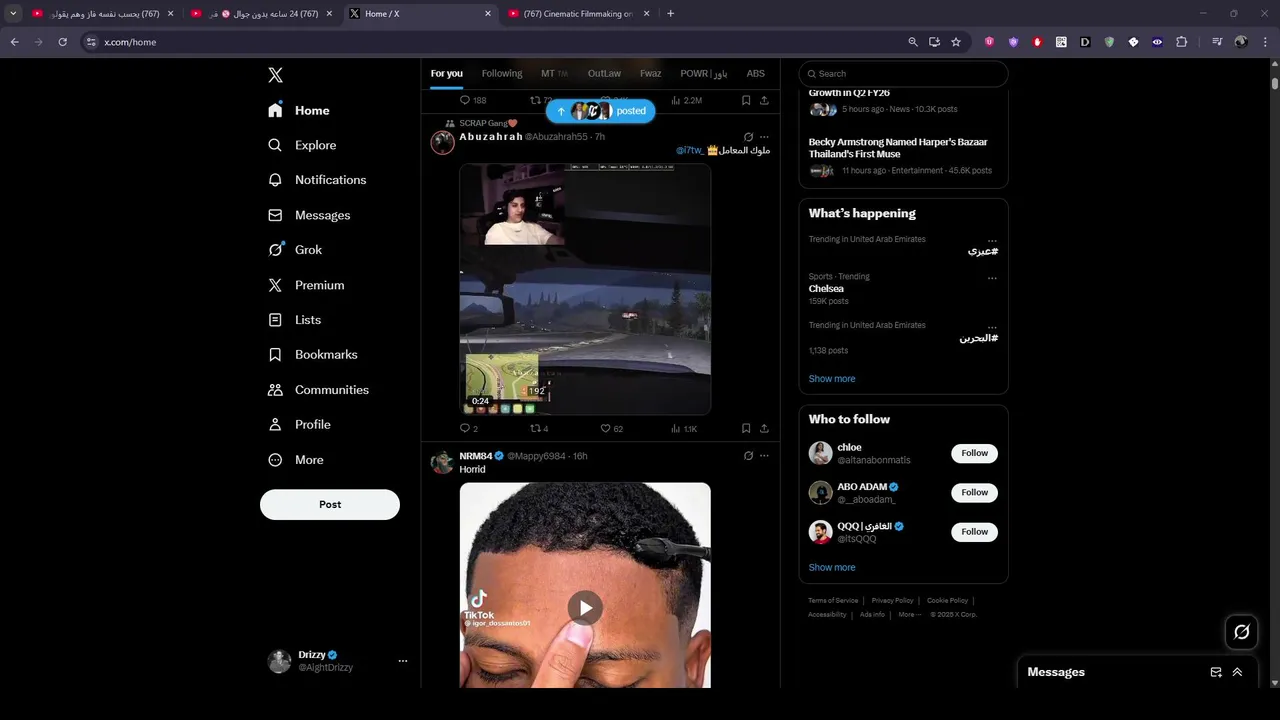Click the X logo in the sidebar
The image size is (1280, 720).
275,75
